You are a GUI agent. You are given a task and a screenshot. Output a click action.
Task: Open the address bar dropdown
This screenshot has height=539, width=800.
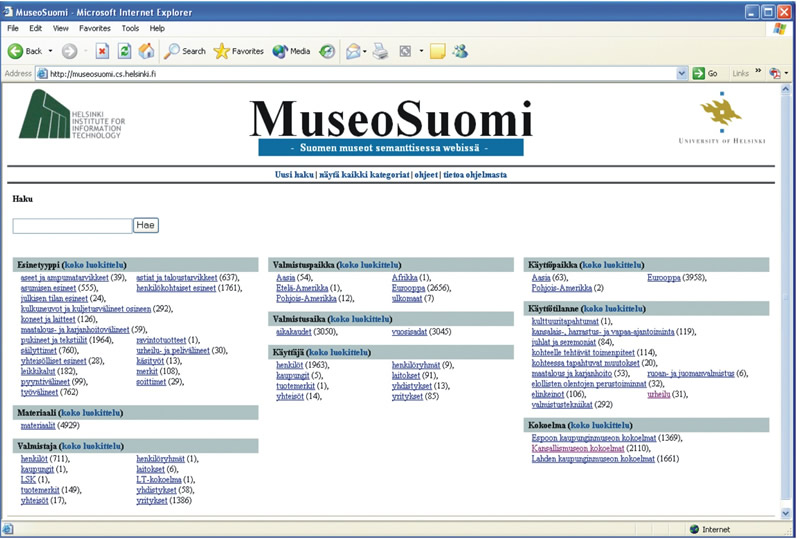(682, 74)
